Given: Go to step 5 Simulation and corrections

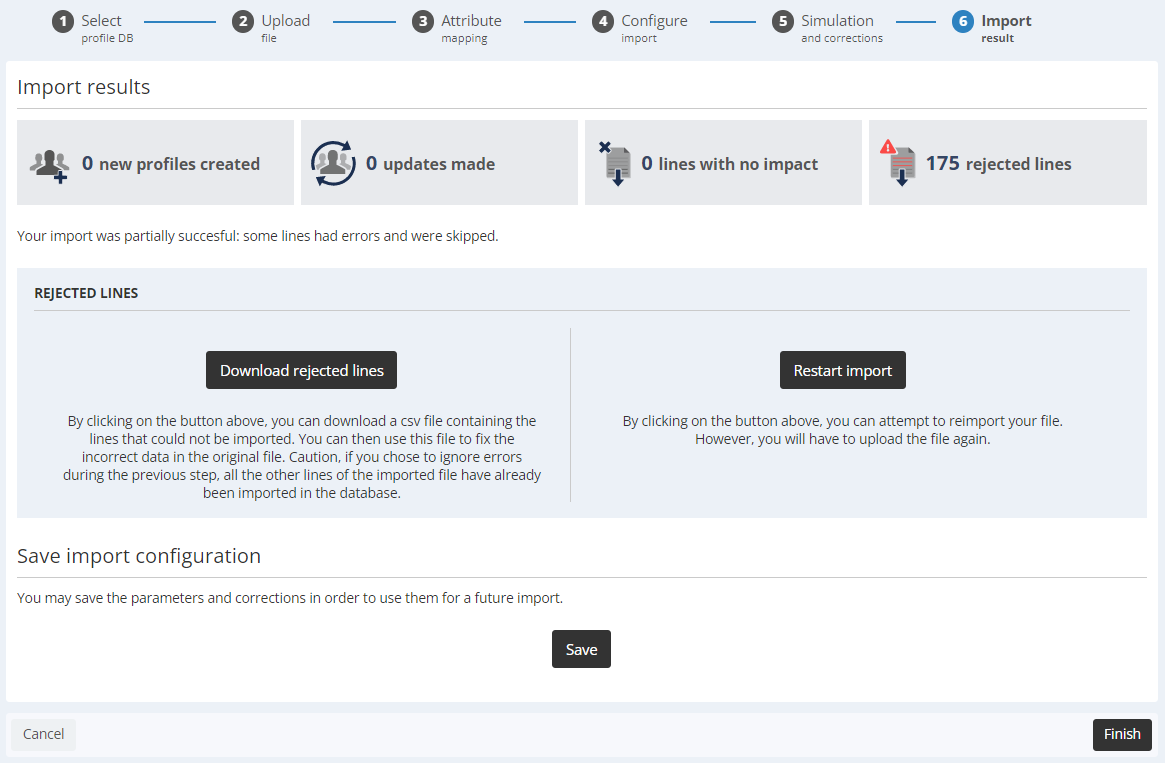Looking at the screenshot, I should (x=828, y=27).
